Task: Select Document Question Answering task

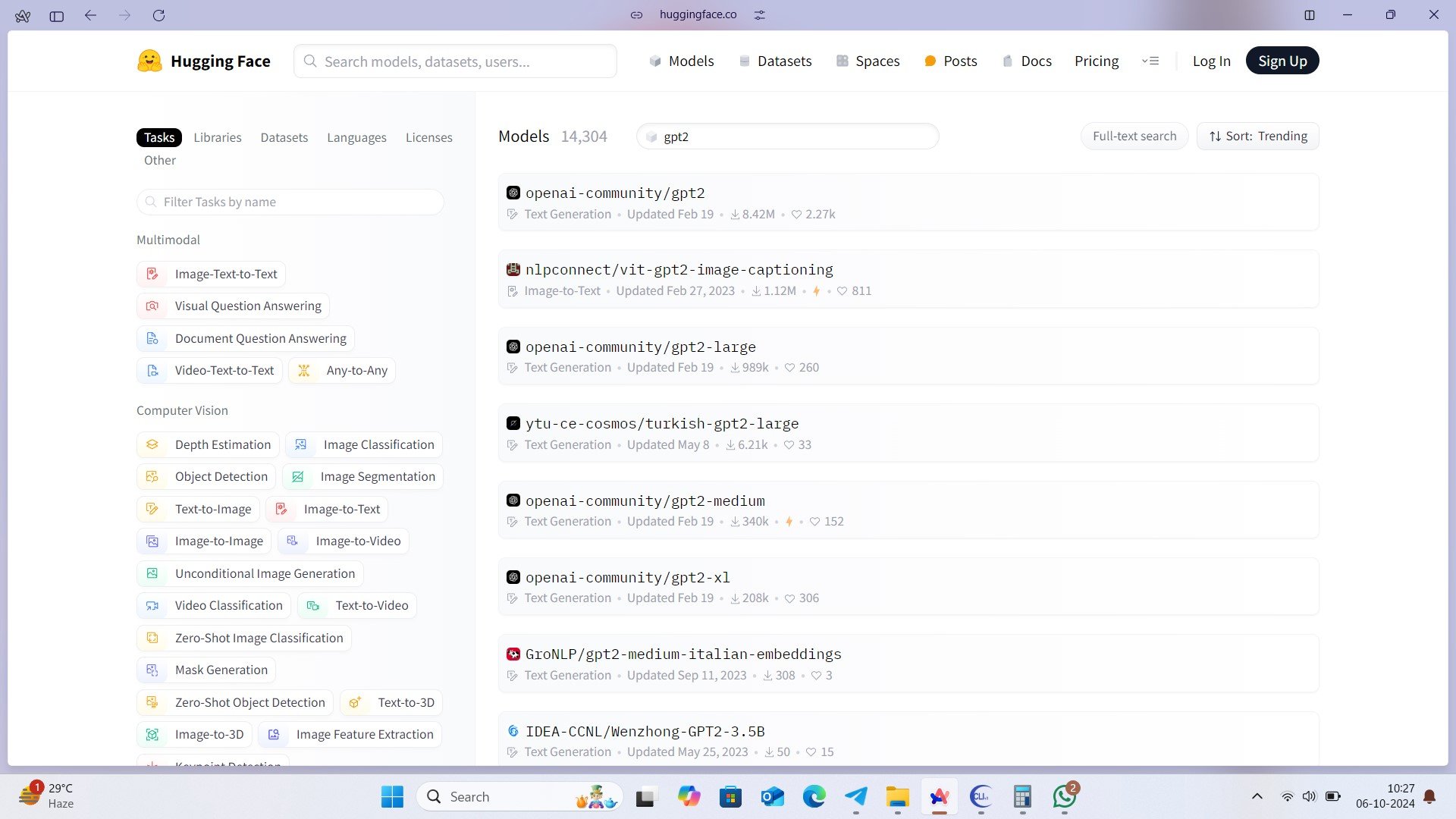Action: click(245, 338)
